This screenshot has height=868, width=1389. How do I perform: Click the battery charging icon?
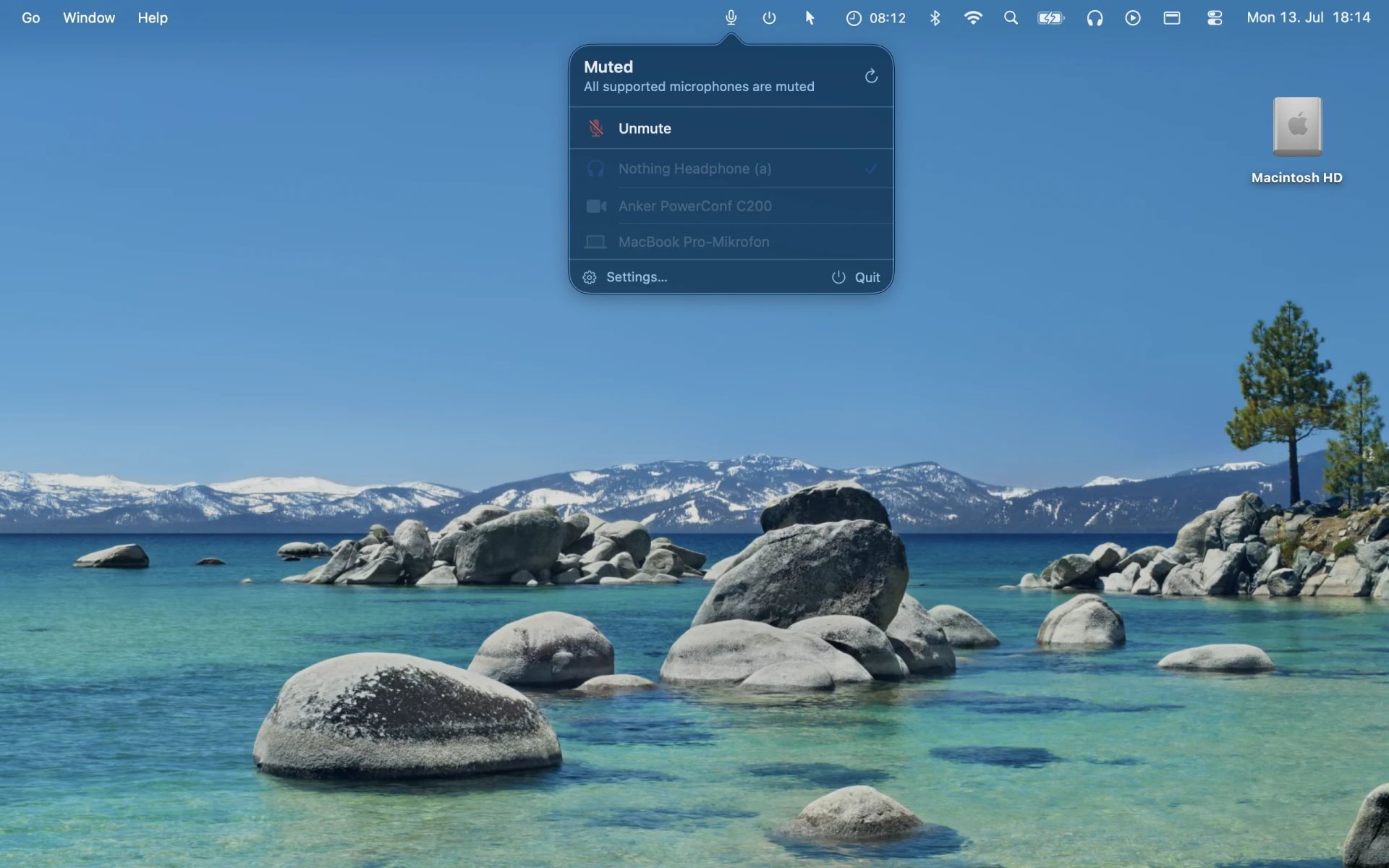pyautogui.click(x=1050, y=18)
